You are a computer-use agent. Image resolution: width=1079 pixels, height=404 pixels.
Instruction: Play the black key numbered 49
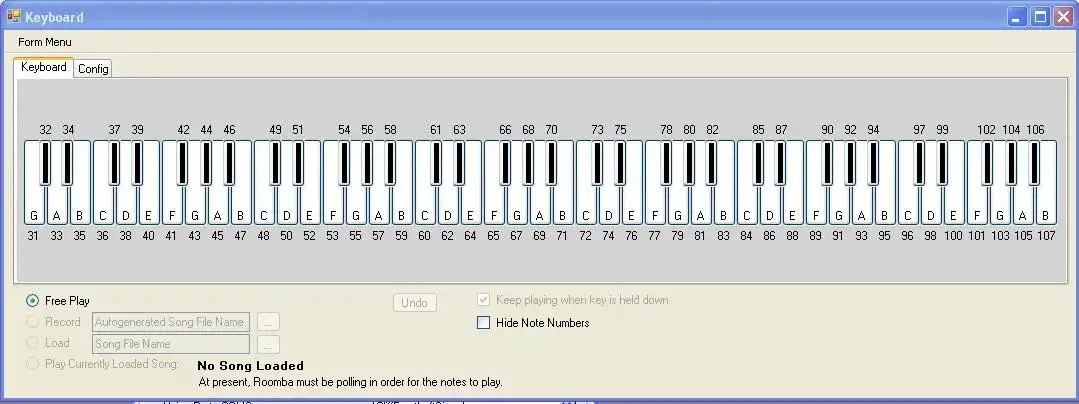[x=275, y=162]
